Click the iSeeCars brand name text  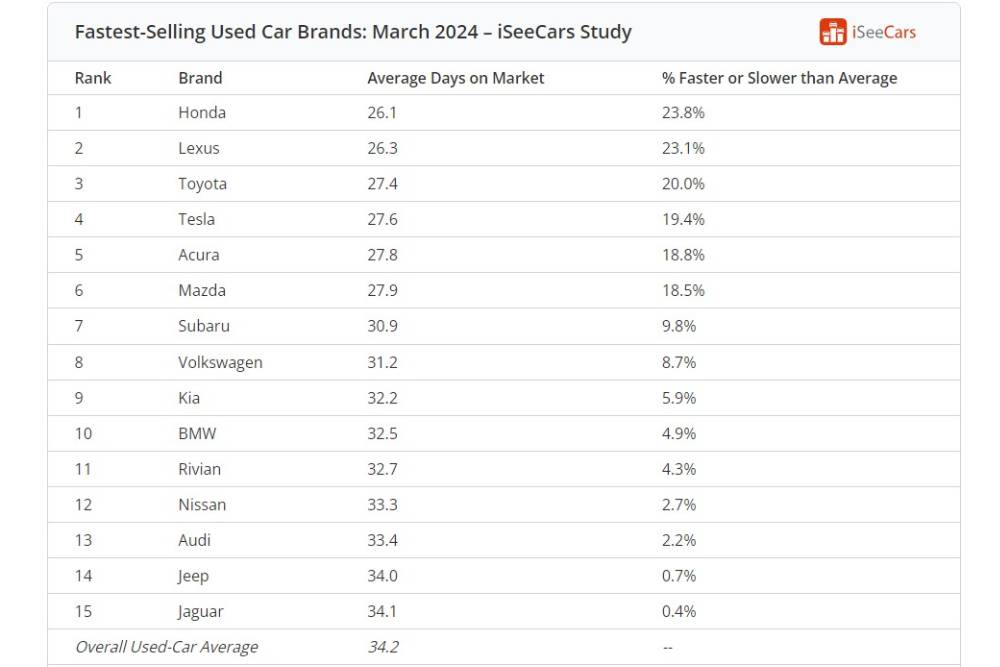pos(883,32)
